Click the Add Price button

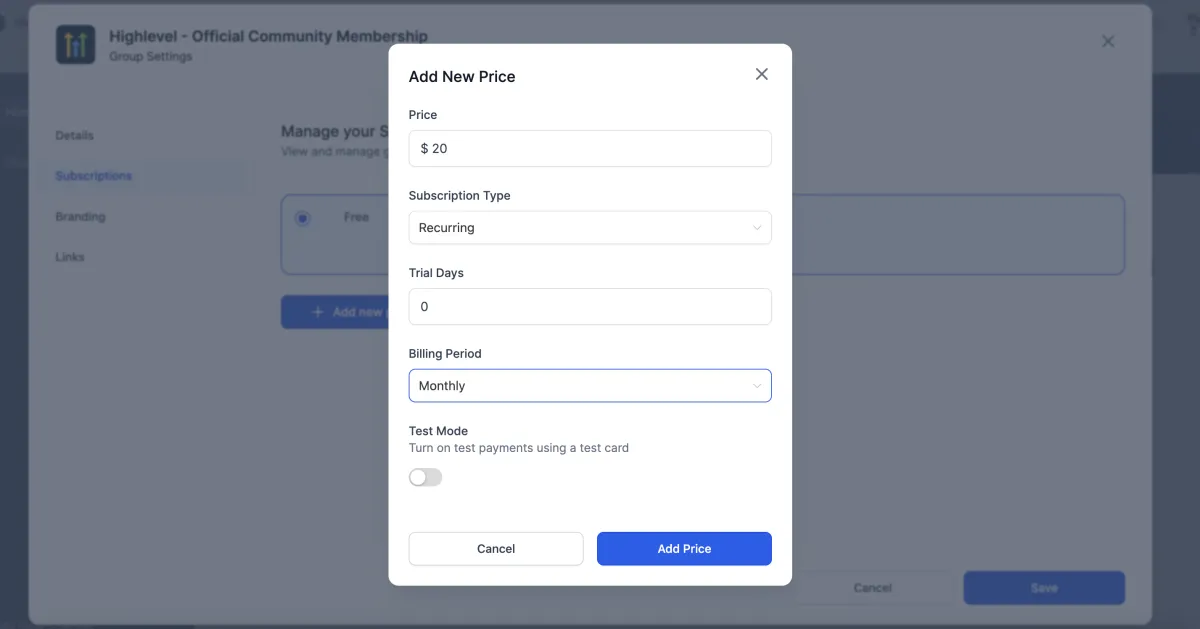(684, 549)
